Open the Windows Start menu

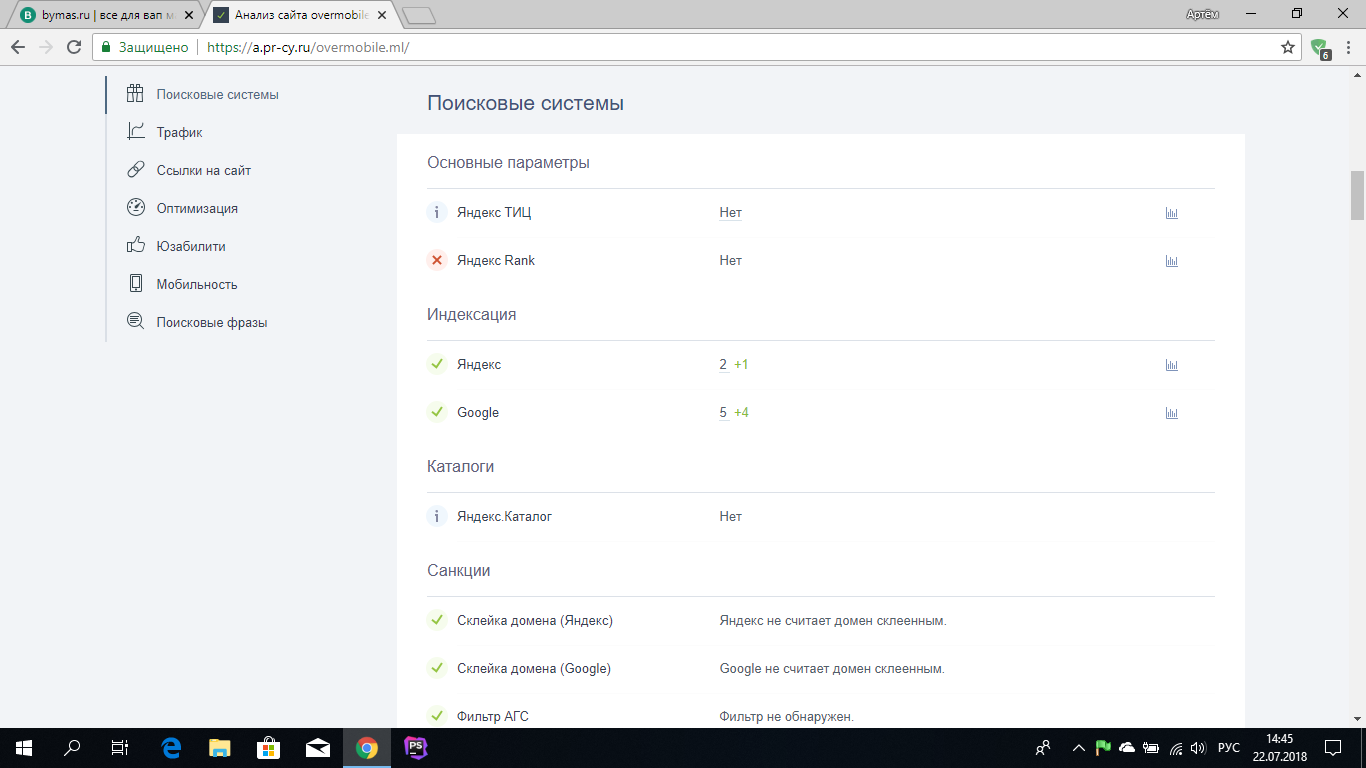tap(24, 747)
